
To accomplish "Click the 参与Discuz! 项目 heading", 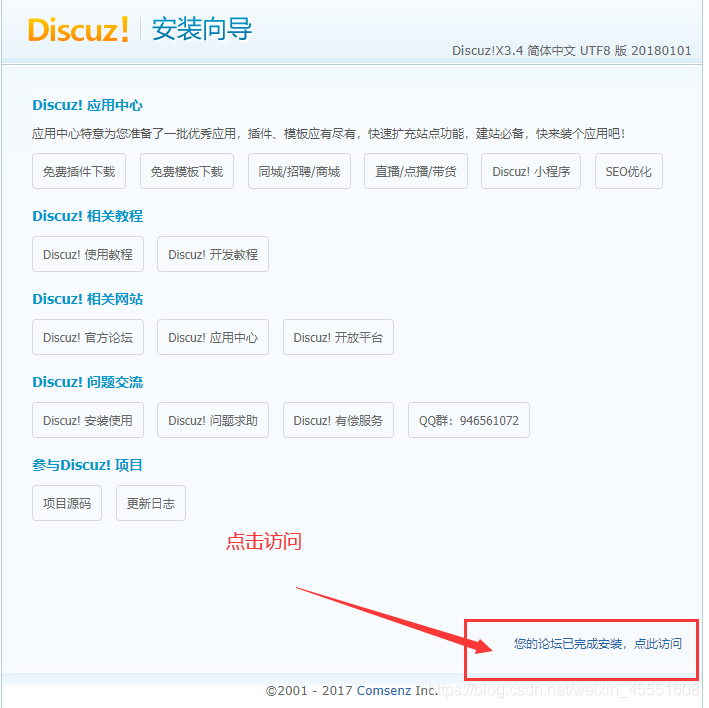I will click(87, 465).
